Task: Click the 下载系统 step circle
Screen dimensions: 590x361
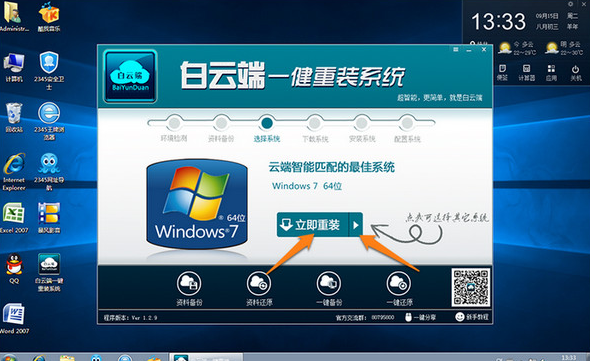Action: [315, 123]
